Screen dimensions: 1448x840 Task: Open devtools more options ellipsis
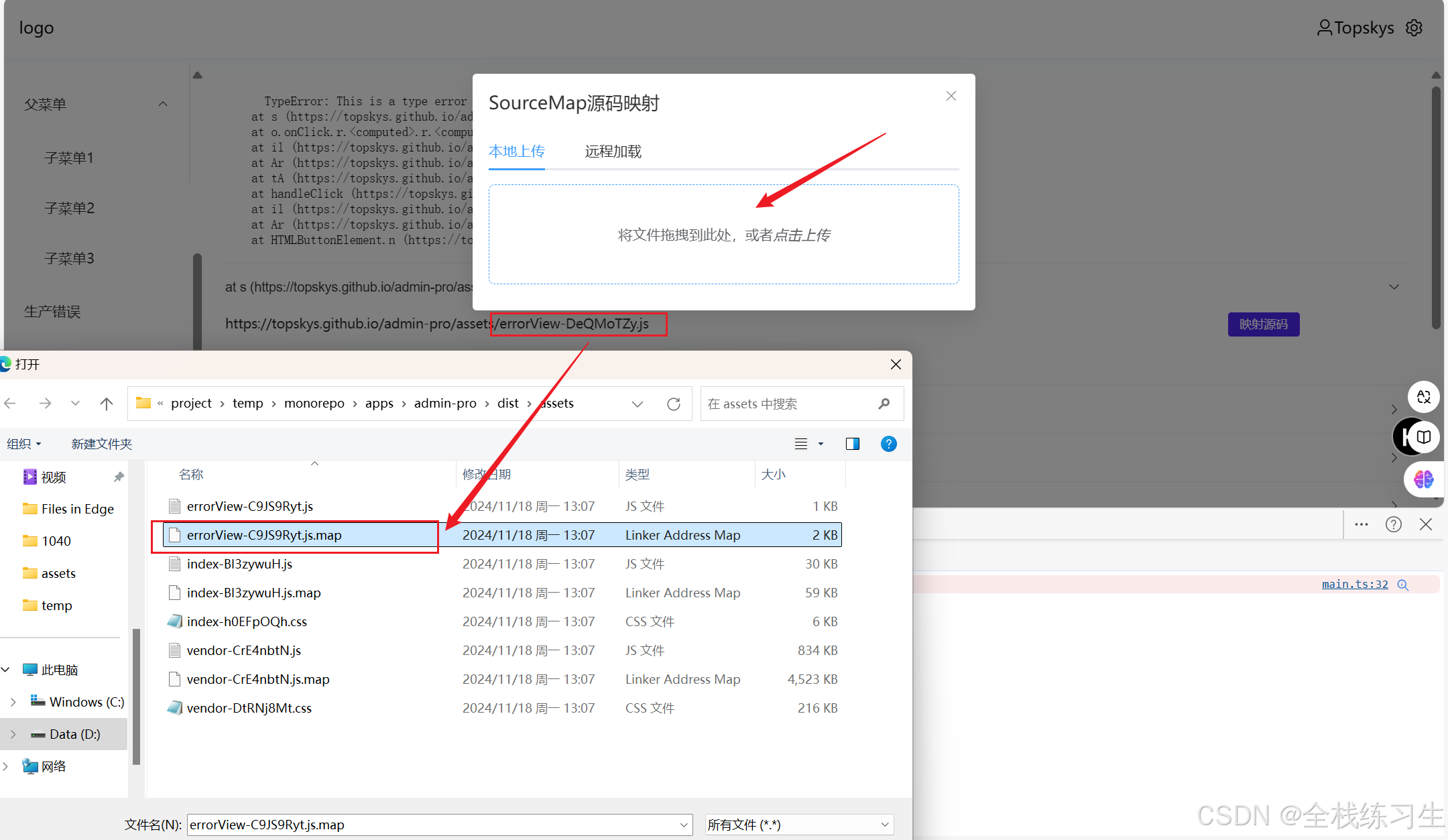point(1361,524)
